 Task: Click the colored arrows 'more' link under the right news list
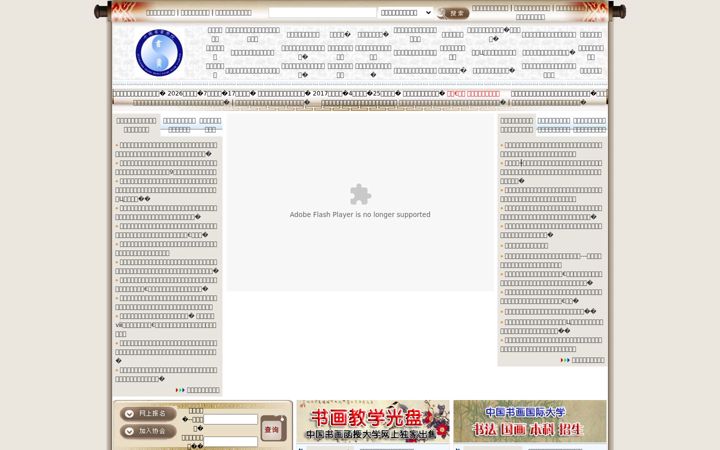click(x=582, y=360)
